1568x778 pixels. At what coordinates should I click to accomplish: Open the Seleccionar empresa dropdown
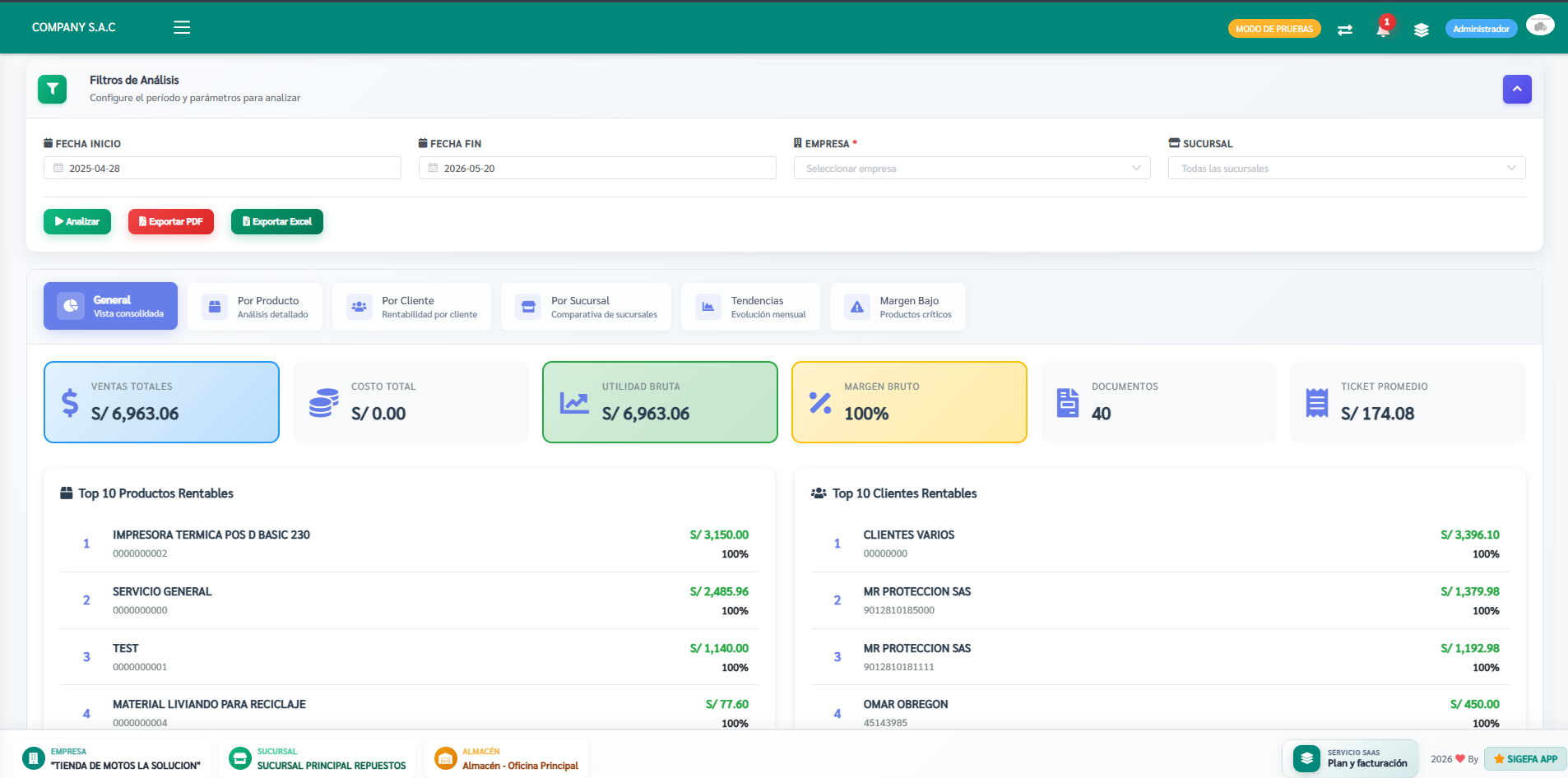[x=972, y=168]
